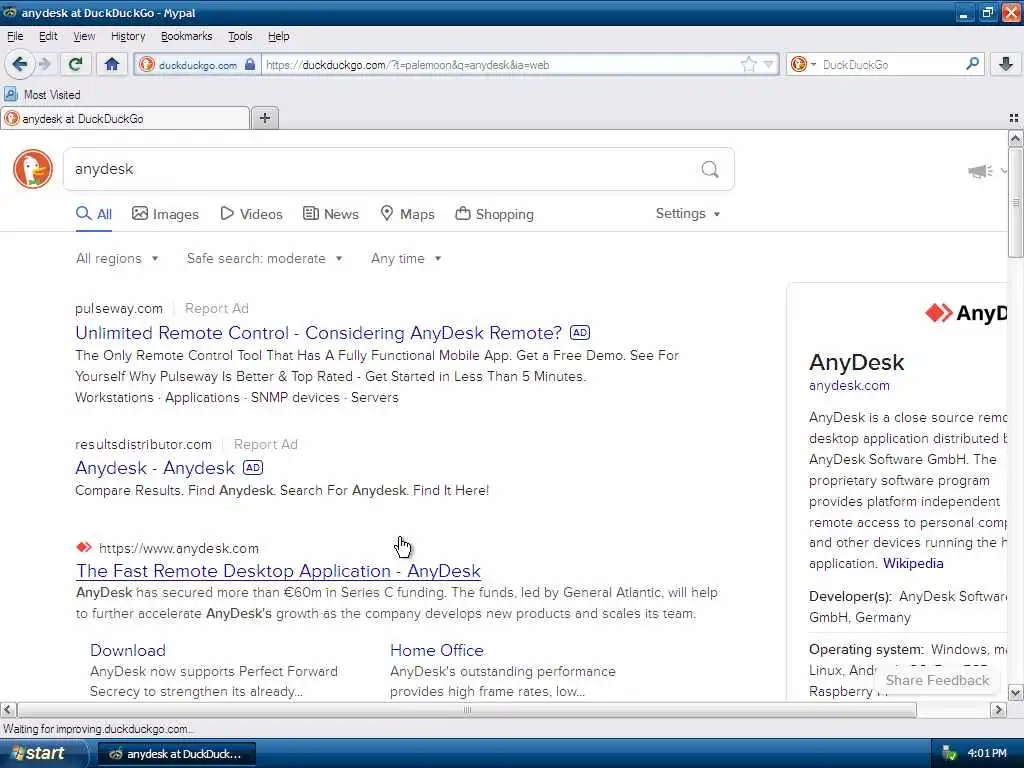Screen dimensions: 1024x768
Task: Select the All results tab
Action: coord(94,214)
